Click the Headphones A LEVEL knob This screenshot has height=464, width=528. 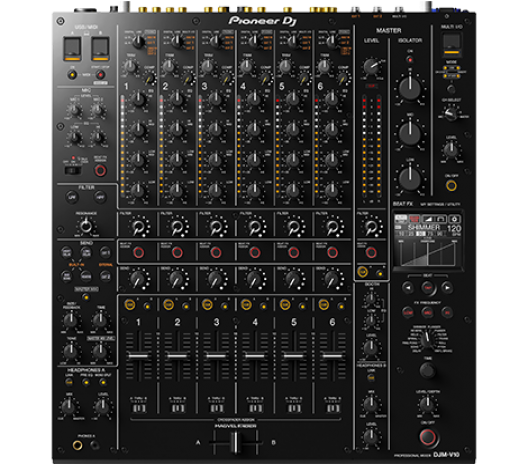click(x=103, y=406)
